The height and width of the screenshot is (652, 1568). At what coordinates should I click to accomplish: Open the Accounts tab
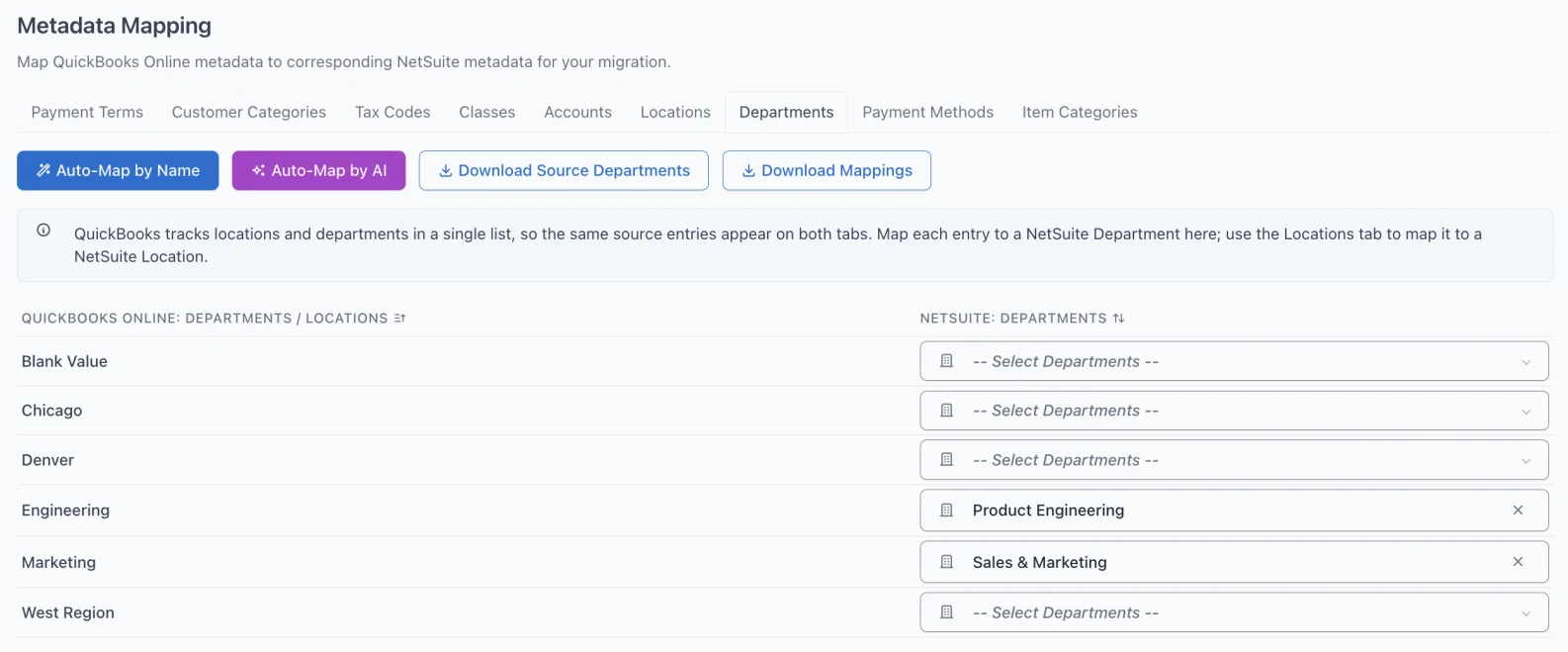[x=578, y=112]
